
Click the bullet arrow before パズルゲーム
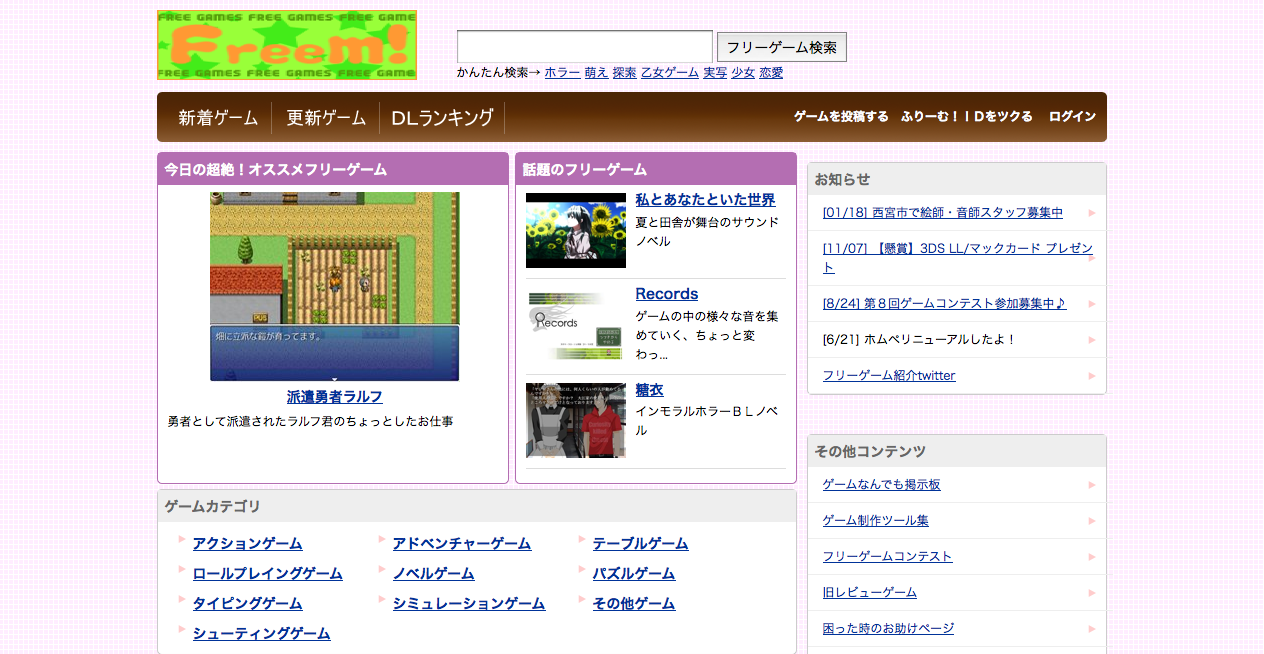click(582, 569)
